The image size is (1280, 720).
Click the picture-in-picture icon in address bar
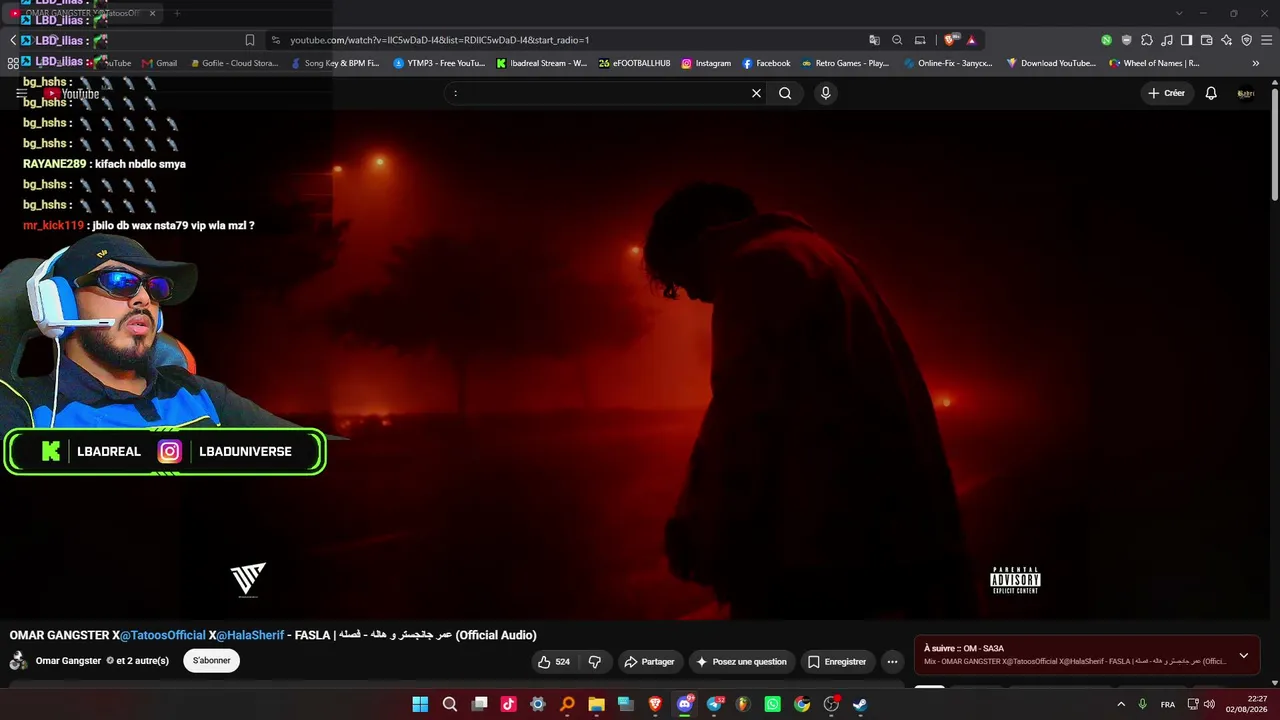click(x=920, y=40)
